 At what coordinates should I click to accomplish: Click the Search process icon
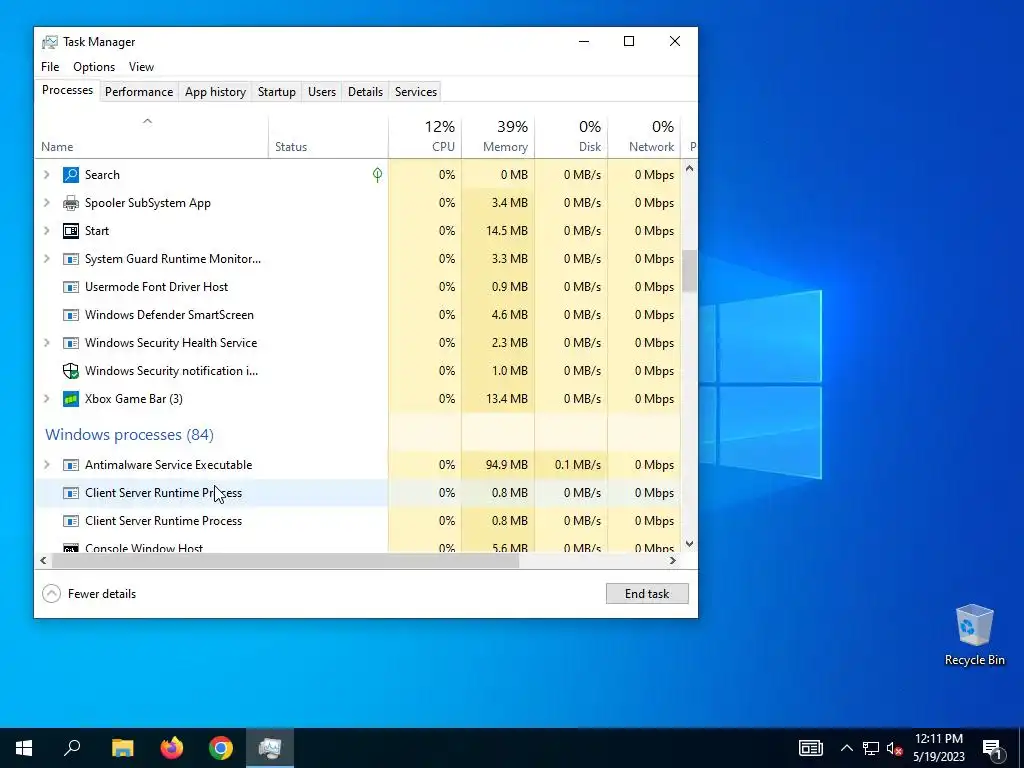(x=71, y=175)
